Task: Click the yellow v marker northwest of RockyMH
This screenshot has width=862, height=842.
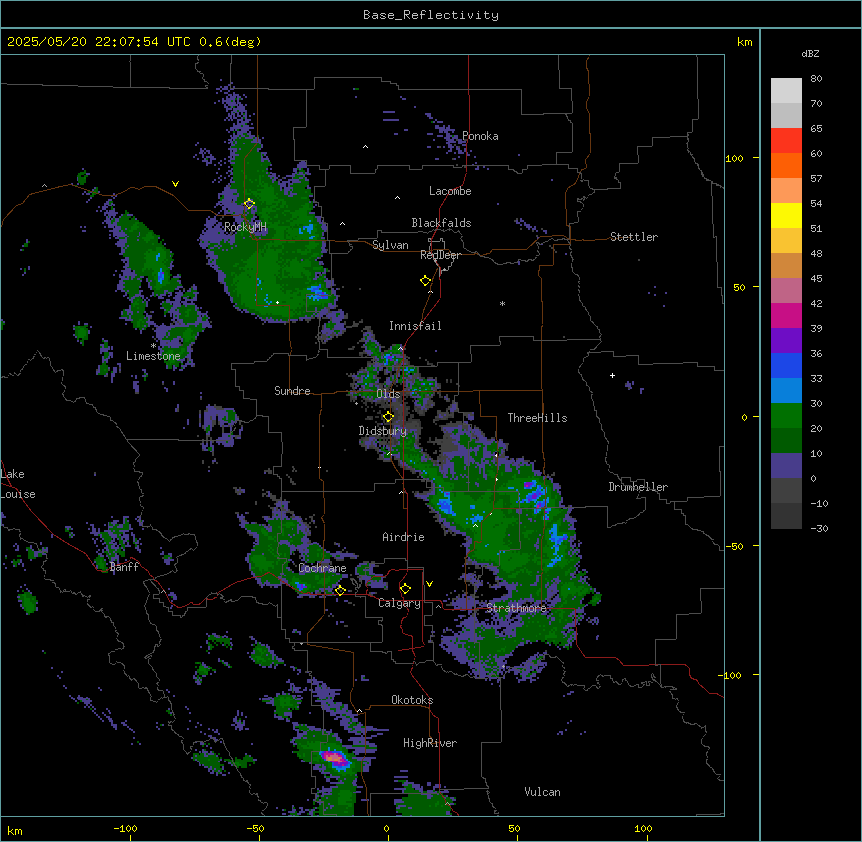Action: (175, 184)
